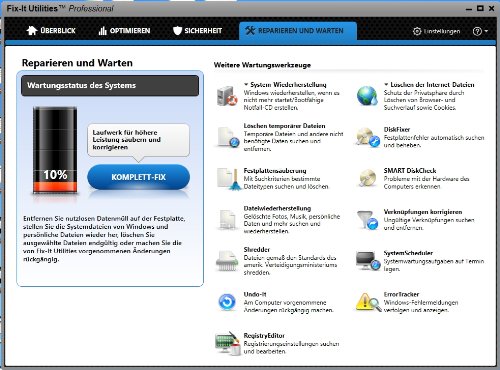The height and width of the screenshot is (370, 500).
Task: Click the Überblick house icon
Action: click(32, 30)
